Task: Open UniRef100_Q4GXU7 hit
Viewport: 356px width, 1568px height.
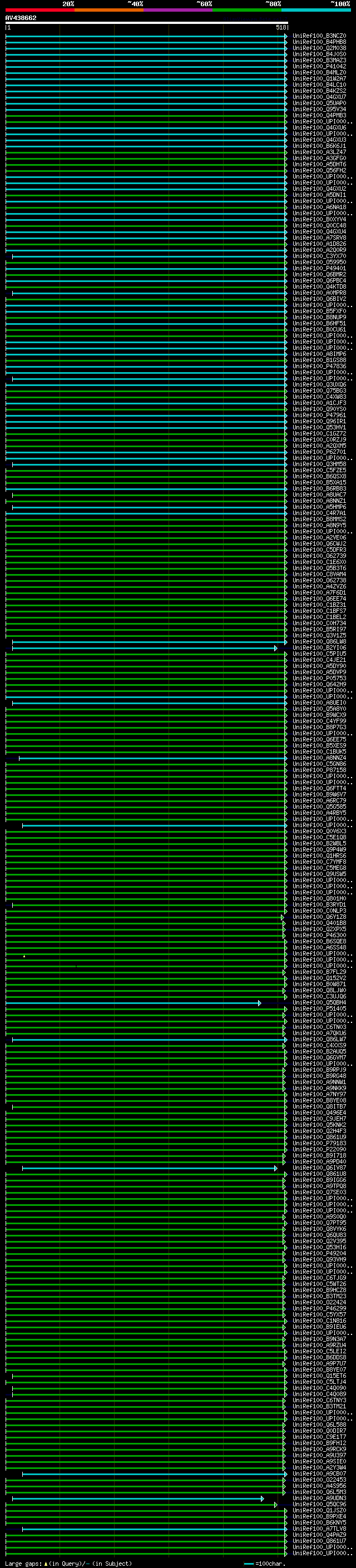Action: [319, 97]
